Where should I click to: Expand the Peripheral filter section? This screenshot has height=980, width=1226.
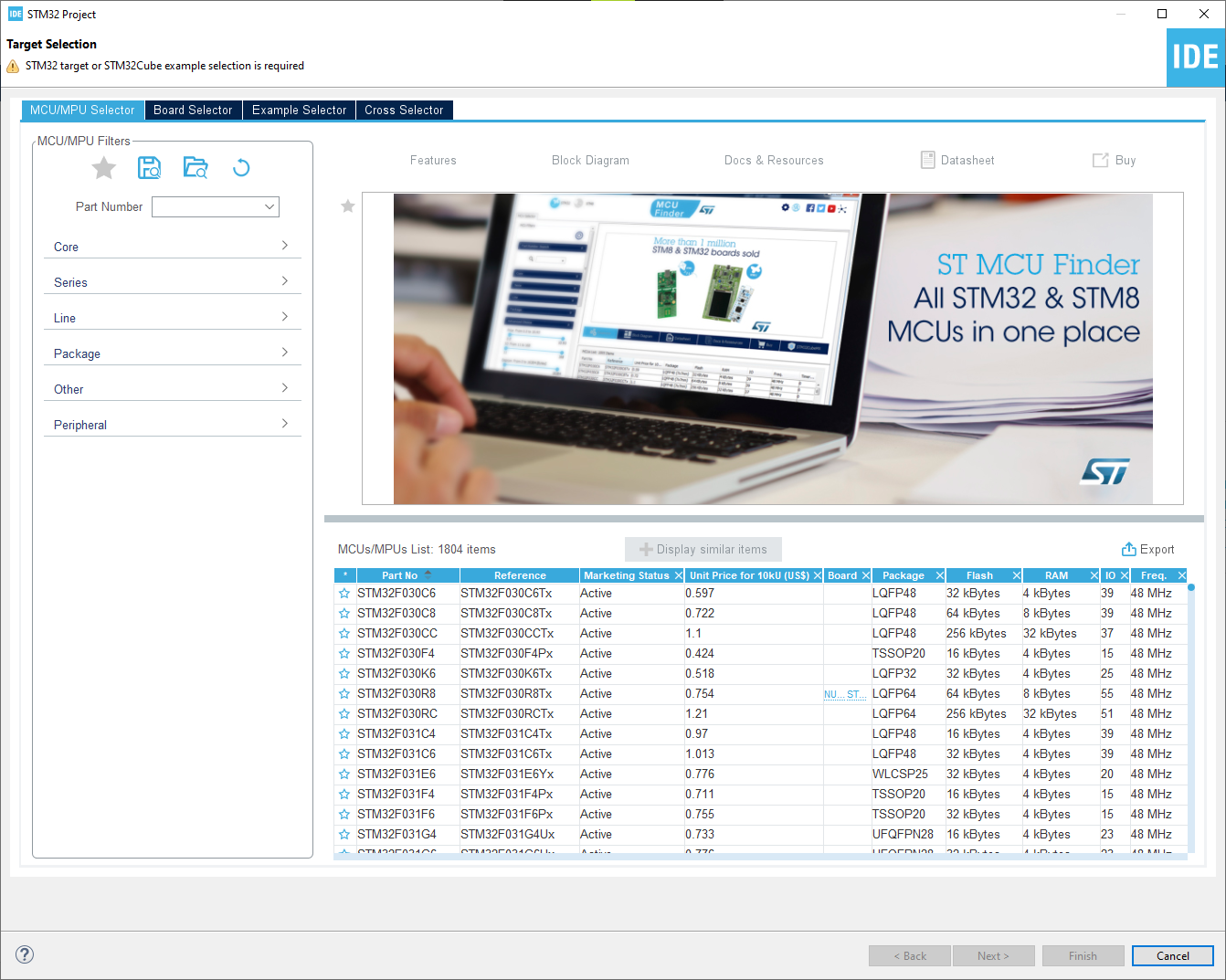[x=173, y=425]
